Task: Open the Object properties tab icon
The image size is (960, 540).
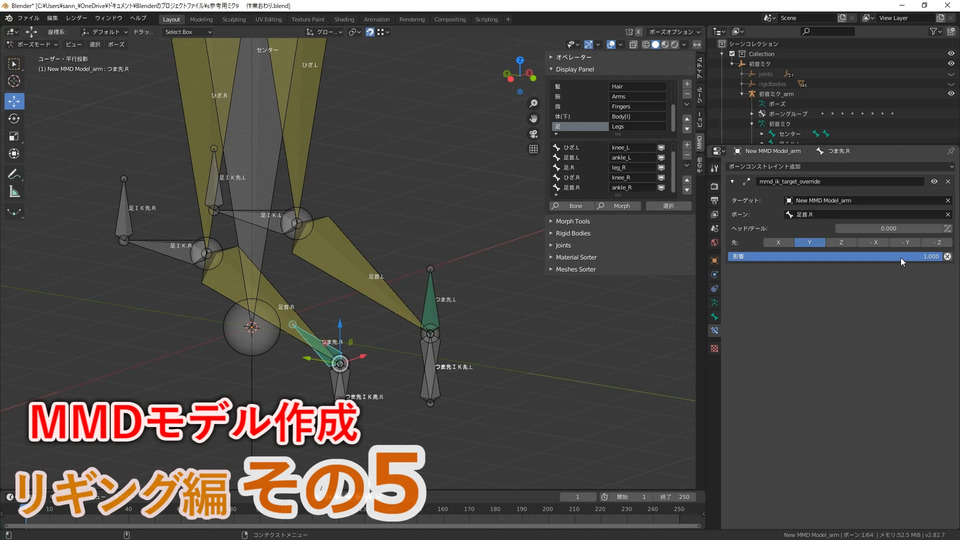Action: 714,260
